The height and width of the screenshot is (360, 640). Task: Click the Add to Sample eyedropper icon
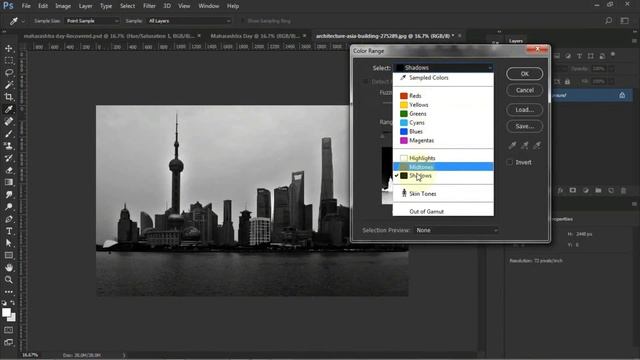coord(525,145)
